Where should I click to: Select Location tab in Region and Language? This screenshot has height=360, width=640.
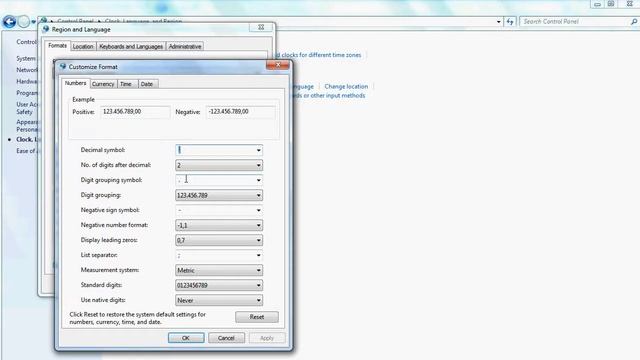[83, 47]
